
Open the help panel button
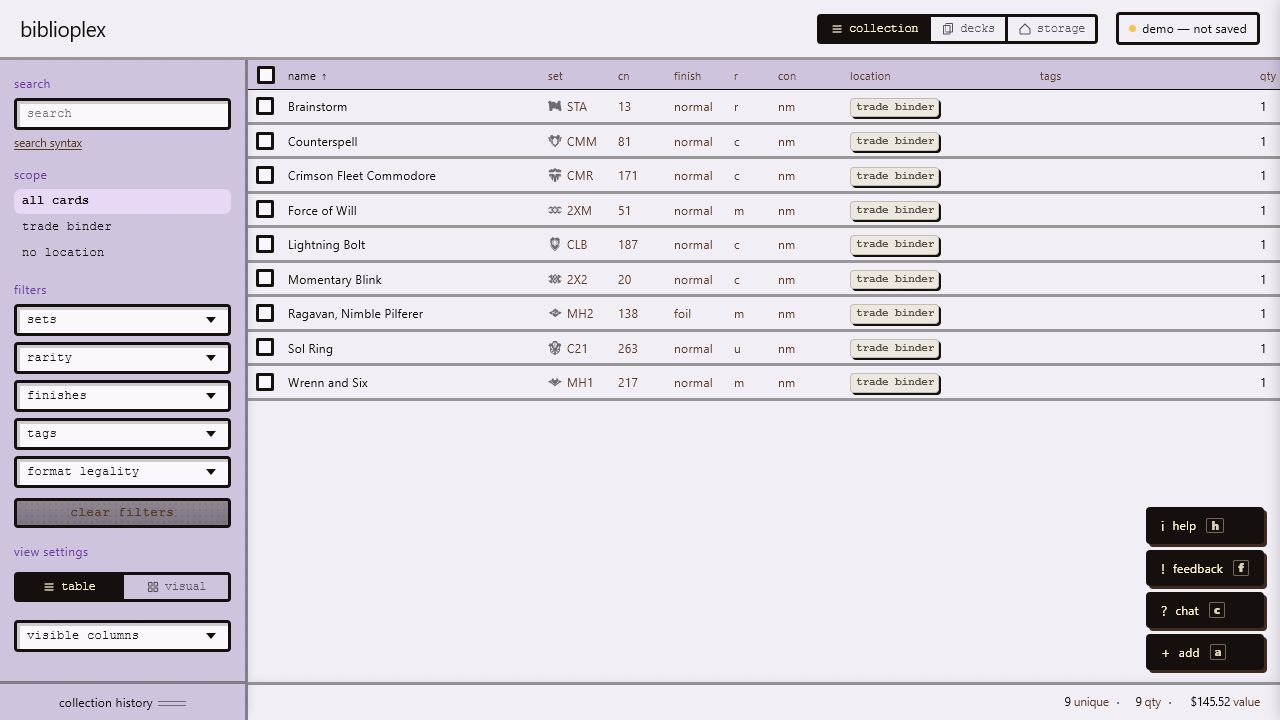(1205, 526)
